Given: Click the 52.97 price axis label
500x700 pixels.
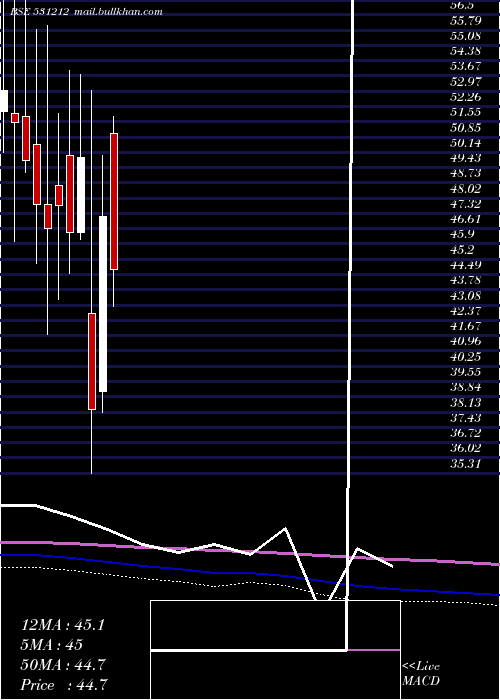Looking at the screenshot, I should [x=466, y=82].
